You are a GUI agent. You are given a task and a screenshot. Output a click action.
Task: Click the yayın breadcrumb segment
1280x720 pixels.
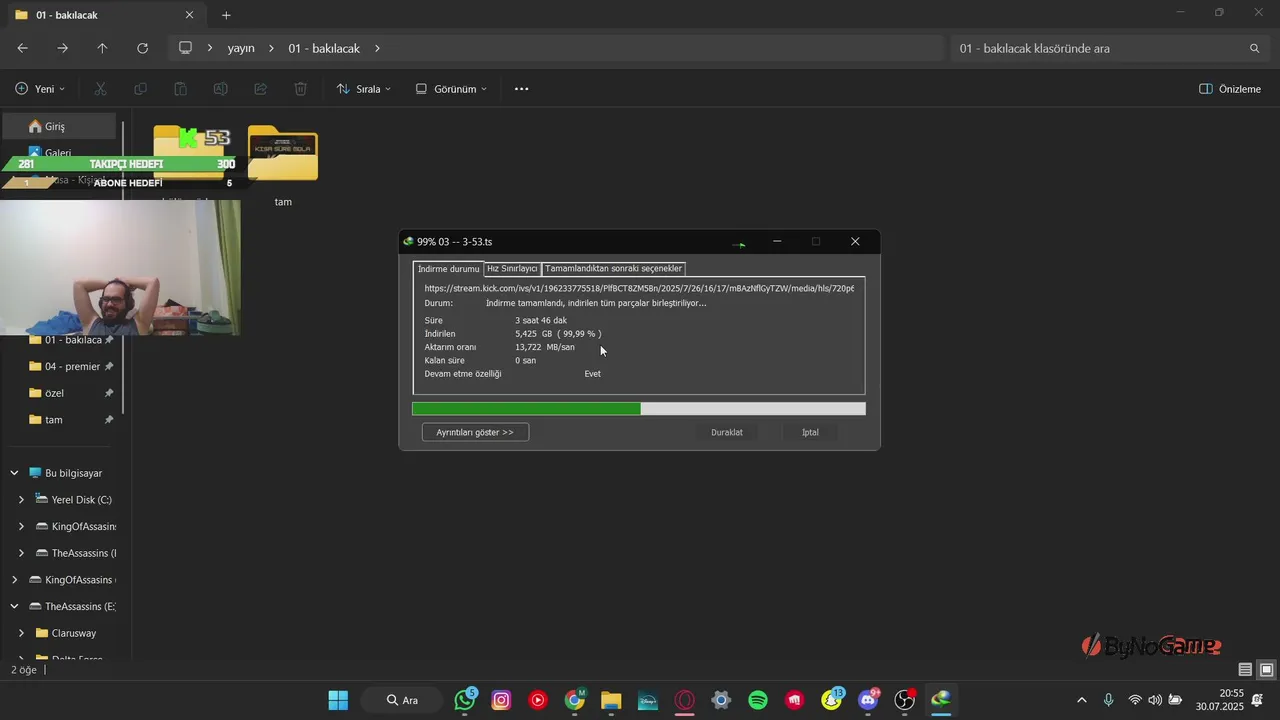[241, 48]
